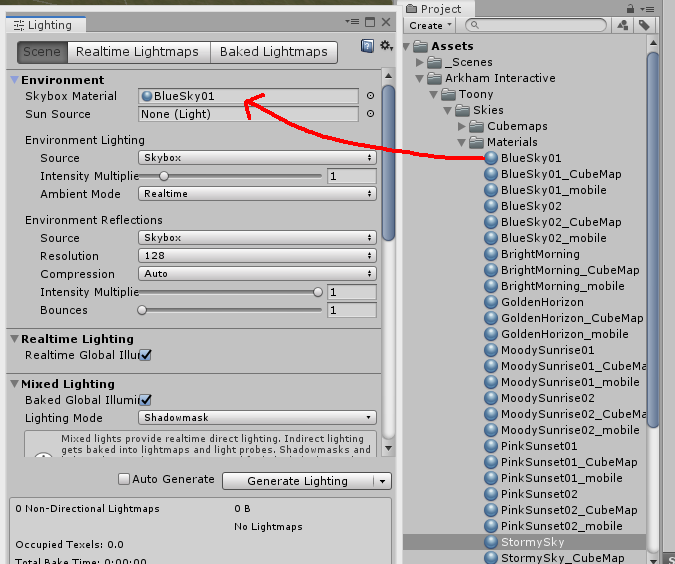The height and width of the screenshot is (564, 675).
Task: Click Bounces slider handle
Action: pos(142,310)
